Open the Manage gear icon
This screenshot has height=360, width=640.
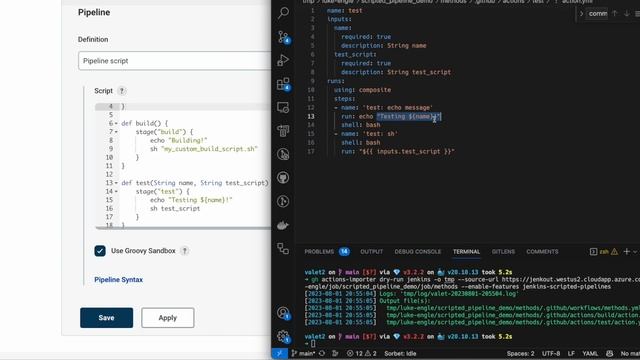283,336
